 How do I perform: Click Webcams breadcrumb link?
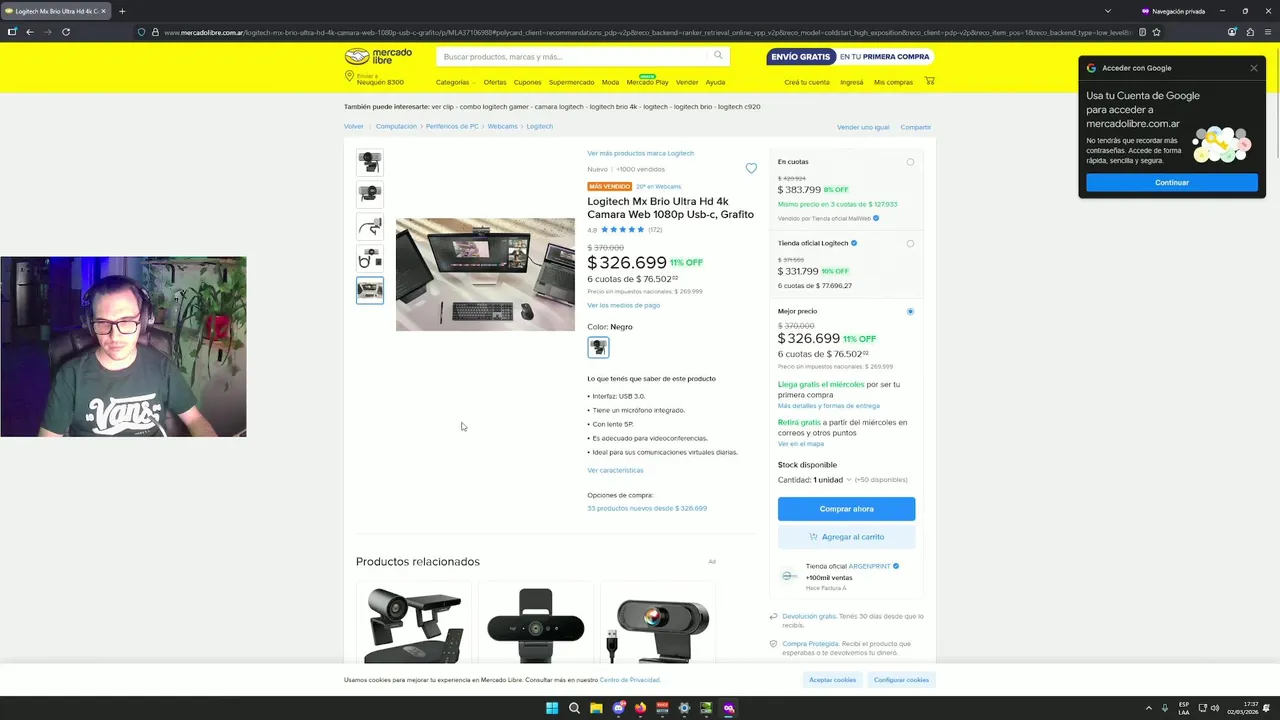click(502, 126)
